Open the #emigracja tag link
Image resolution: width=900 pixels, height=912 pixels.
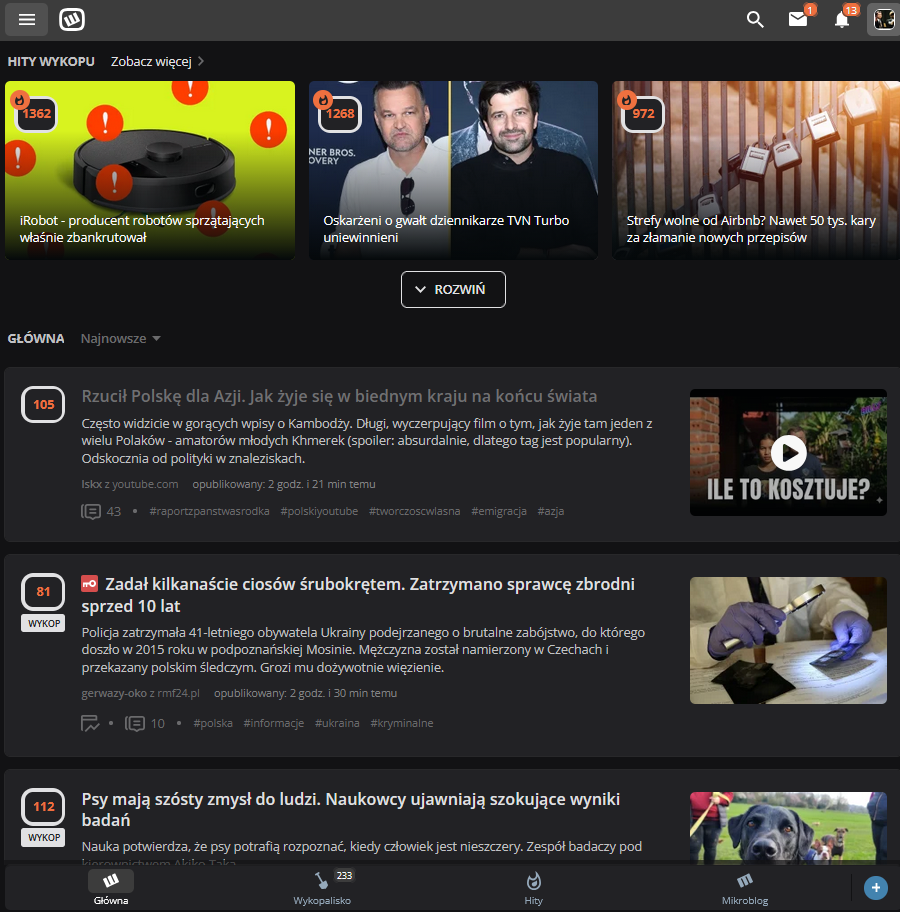(499, 511)
